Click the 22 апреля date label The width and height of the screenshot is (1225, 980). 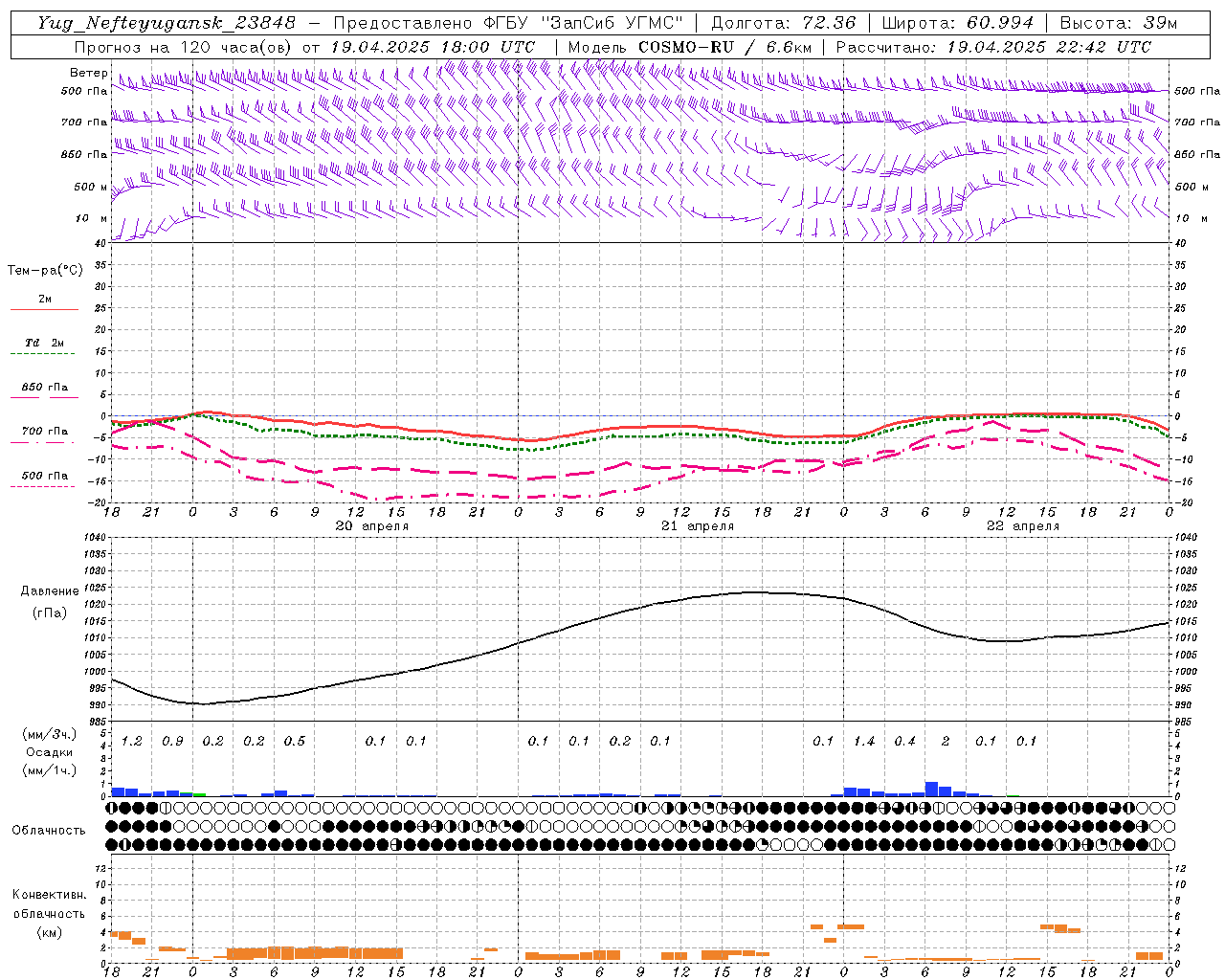[x=1023, y=526]
